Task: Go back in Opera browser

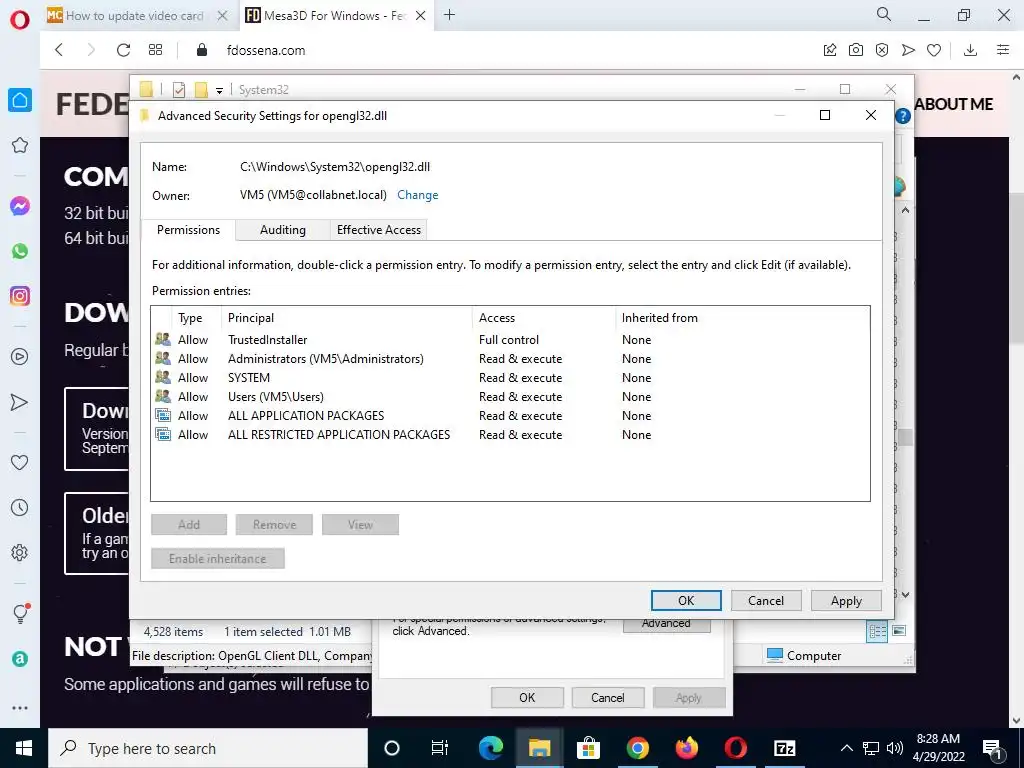Action: pos(59,50)
